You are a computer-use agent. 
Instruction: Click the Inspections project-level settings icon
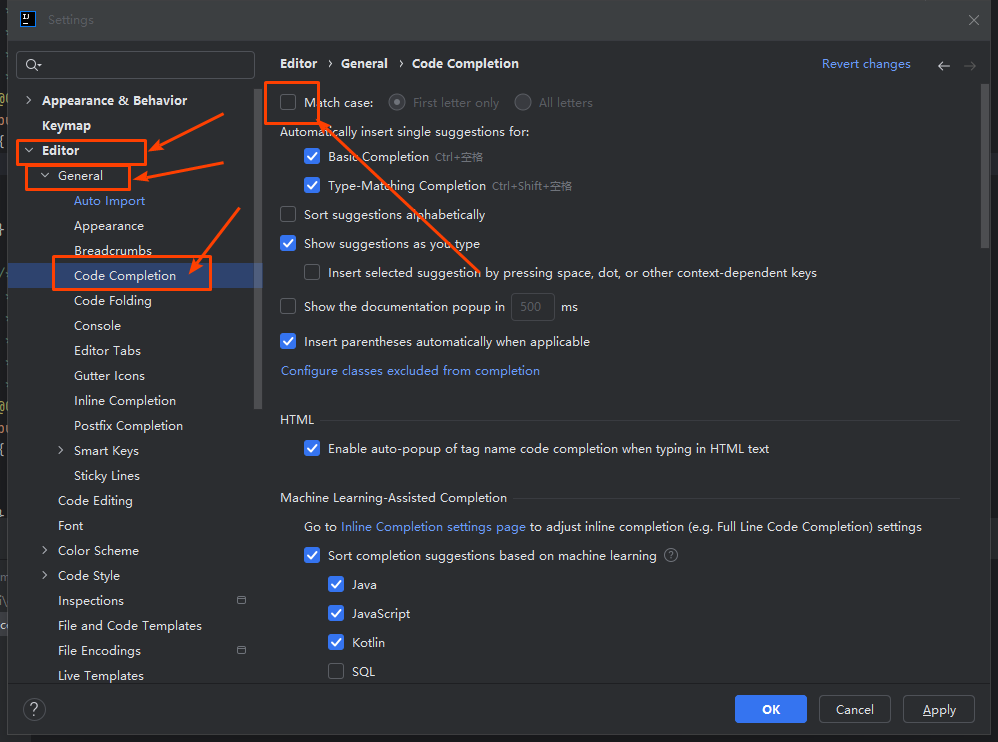pyautogui.click(x=241, y=600)
